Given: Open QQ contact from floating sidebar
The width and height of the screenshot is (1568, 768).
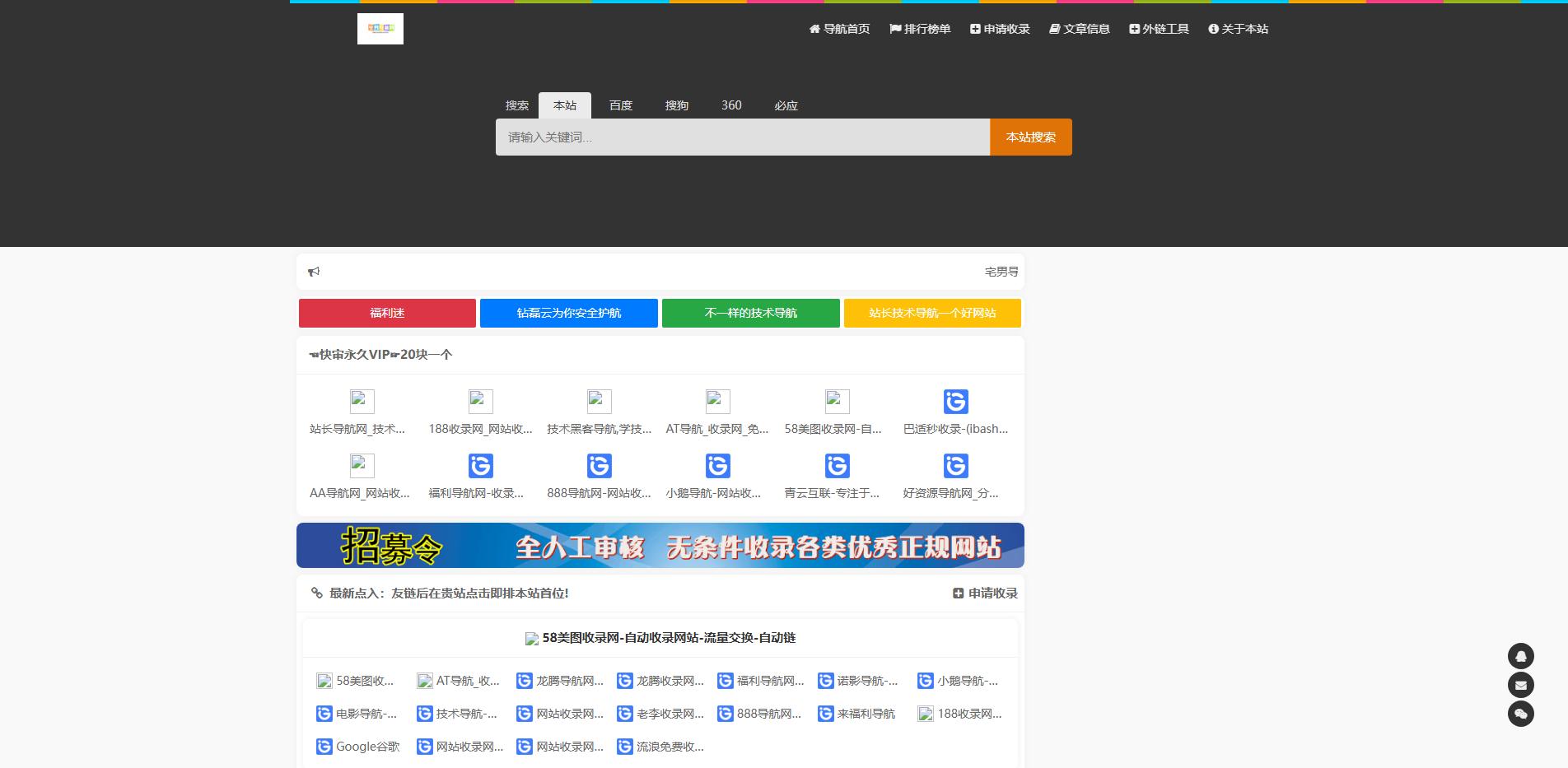Looking at the screenshot, I should tap(1520, 656).
